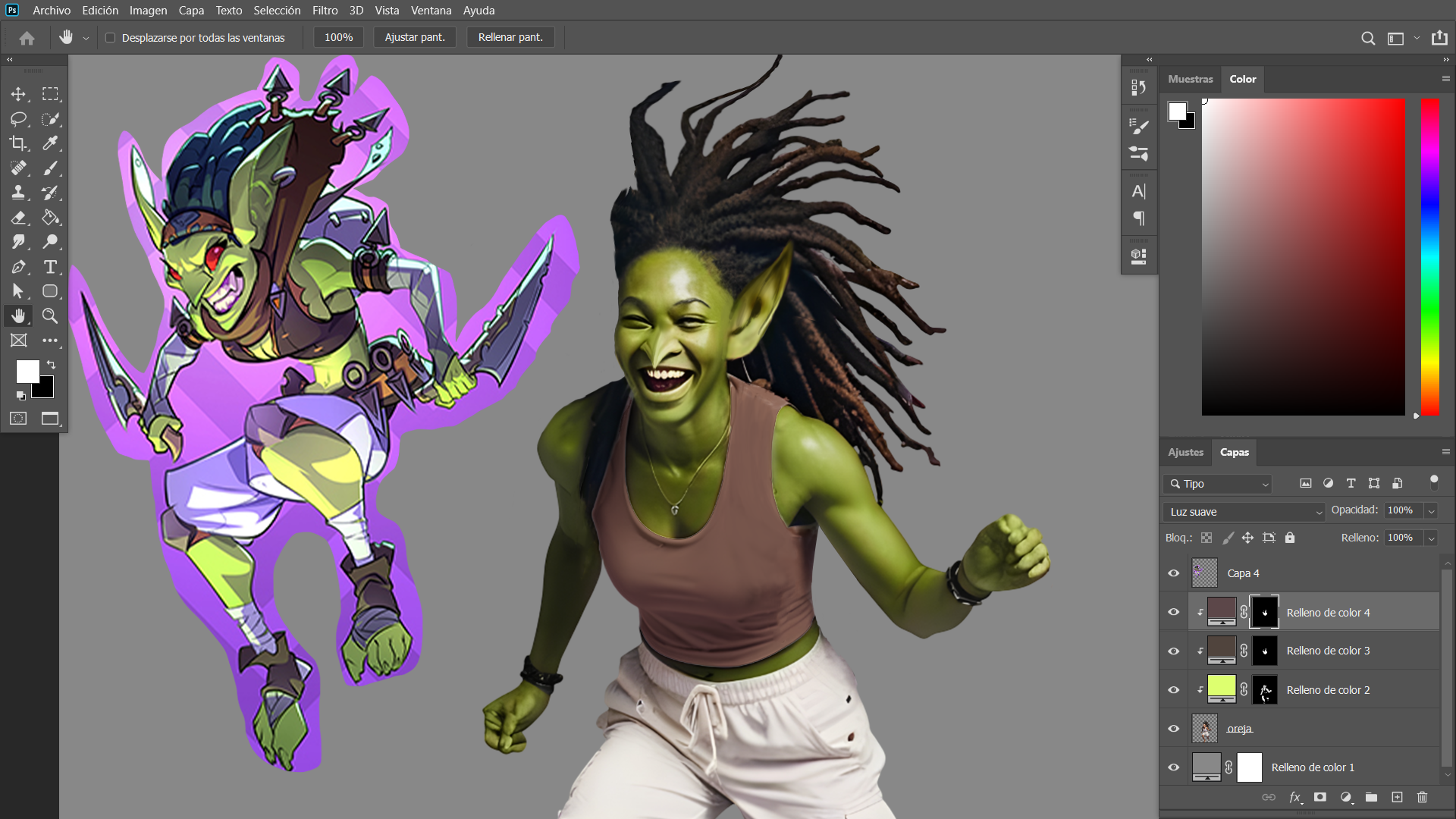Image resolution: width=1456 pixels, height=819 pixels.
Task: Select the History Brush tool
Action: point(50,193)
